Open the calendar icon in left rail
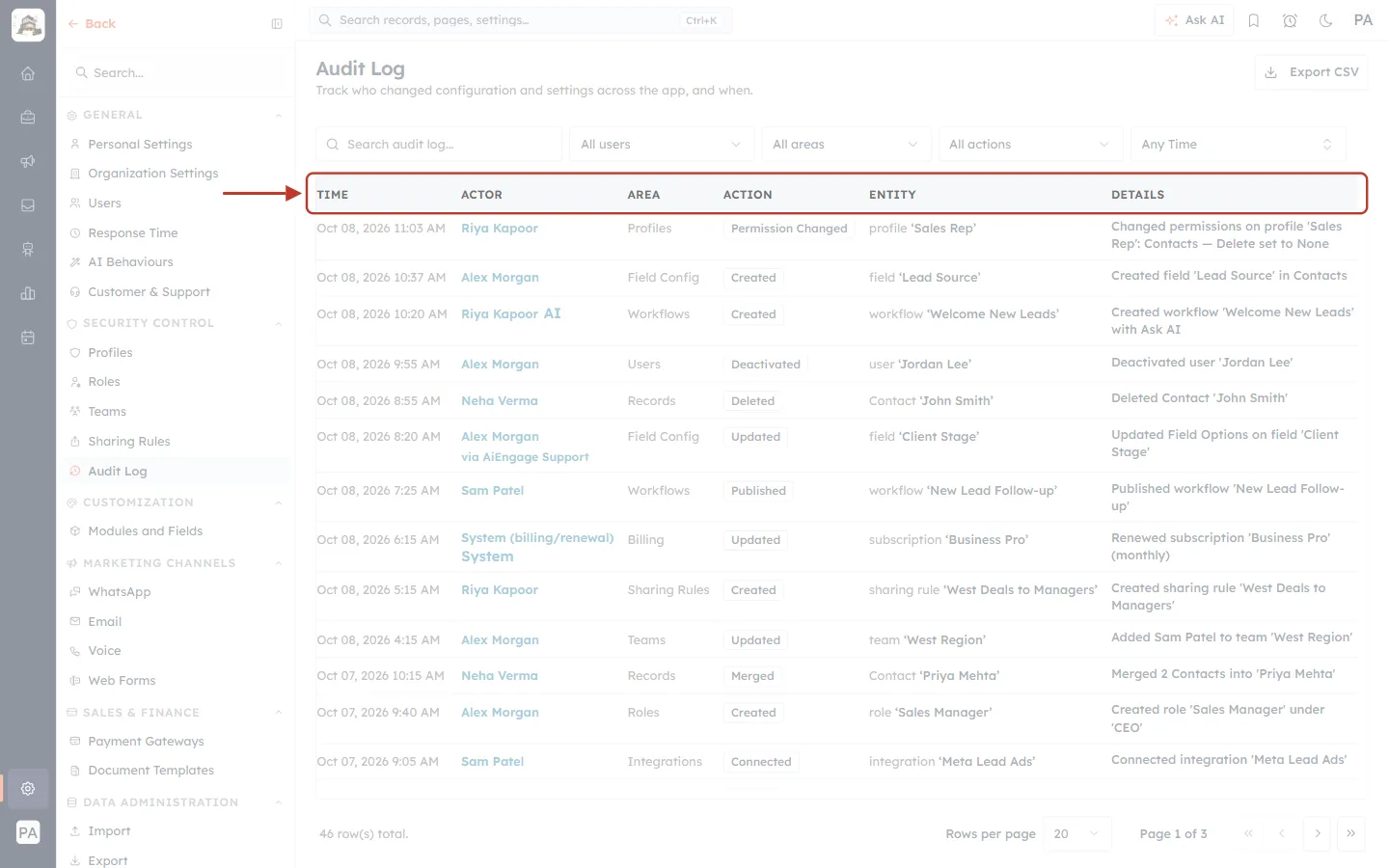The height and width of the screenshot is (868, 1389). coord(28,338)
